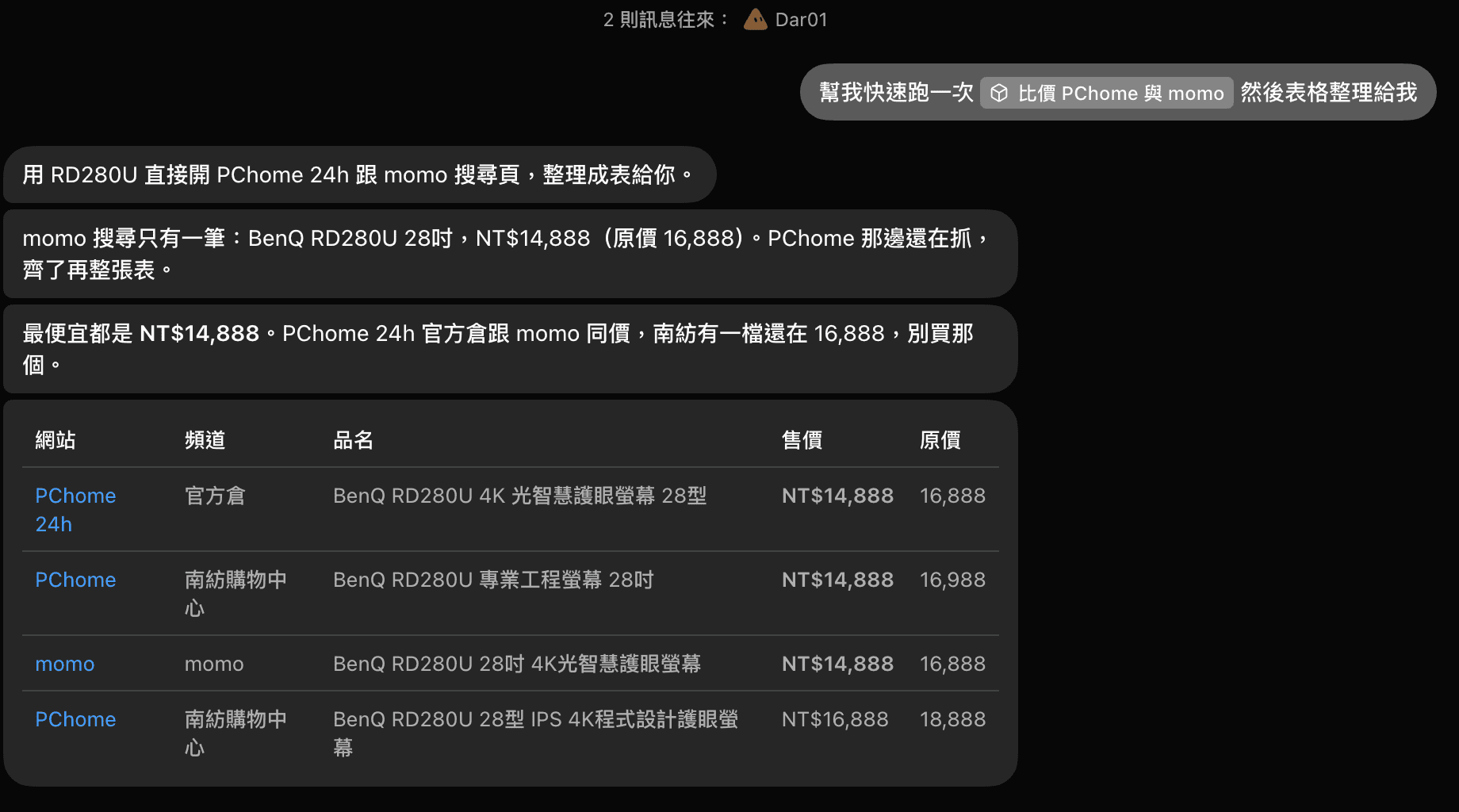The height and width of the screenshot is (812, 1459).
Task: Click product name BenQ RD280U 28吋 4K光智慧護眼螢幕
Action: [517, 664]
